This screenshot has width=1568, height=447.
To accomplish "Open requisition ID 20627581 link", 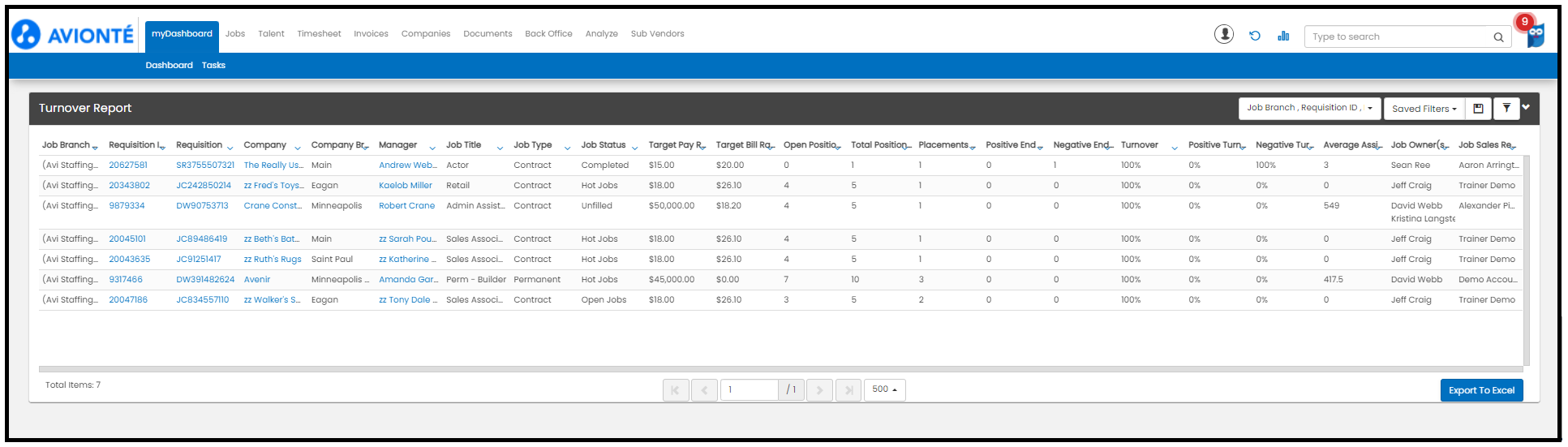I will pyautogui.click(x=128, y=165).
